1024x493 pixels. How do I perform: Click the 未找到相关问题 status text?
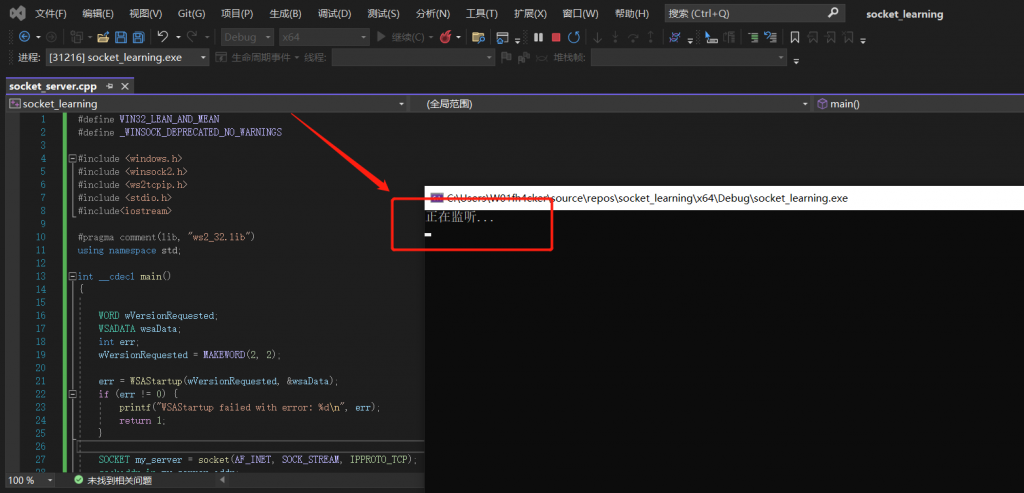(x=120, y=481)
